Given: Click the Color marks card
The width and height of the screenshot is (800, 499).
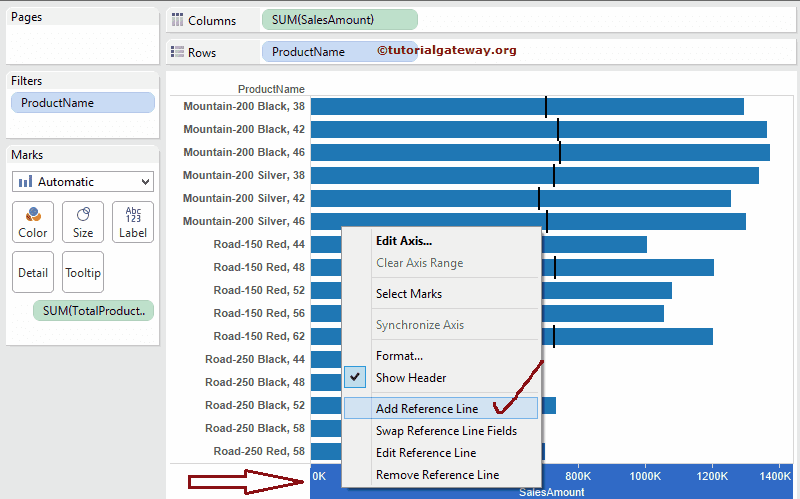Looking at the screenshot, I should tap(33, 222).
